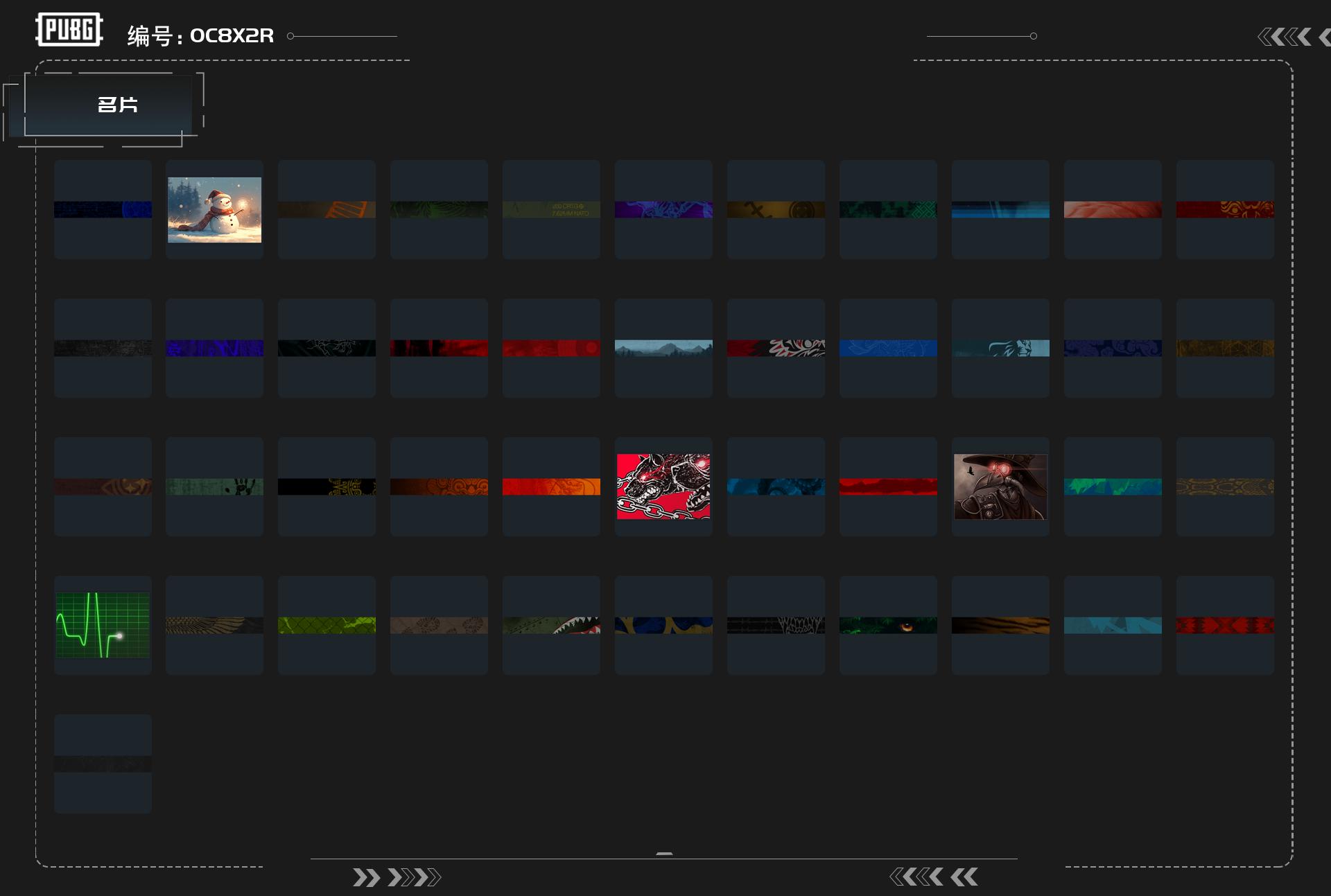Select the navy blue cloud pattern nameplate
This screenshot has width=1331, height=896.
[x=1113, y=348]
